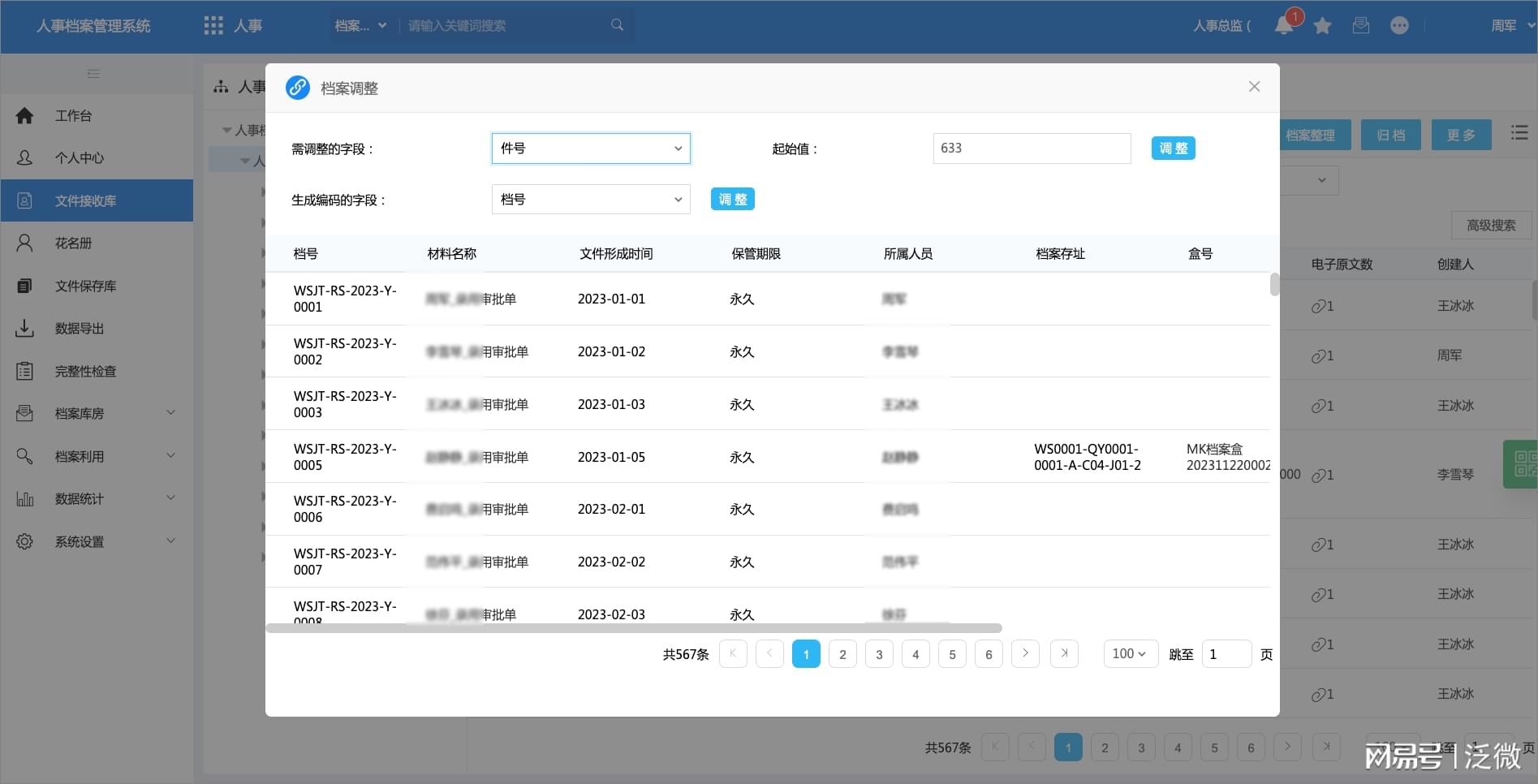Open page size 100 dropdown in dialog

(1131, 653)
